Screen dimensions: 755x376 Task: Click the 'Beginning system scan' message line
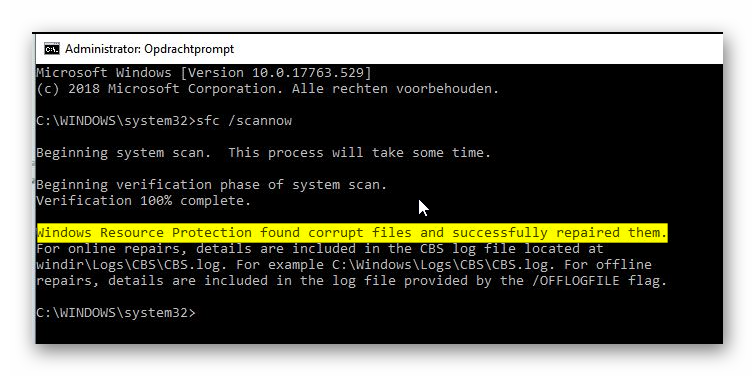point(264,153)
